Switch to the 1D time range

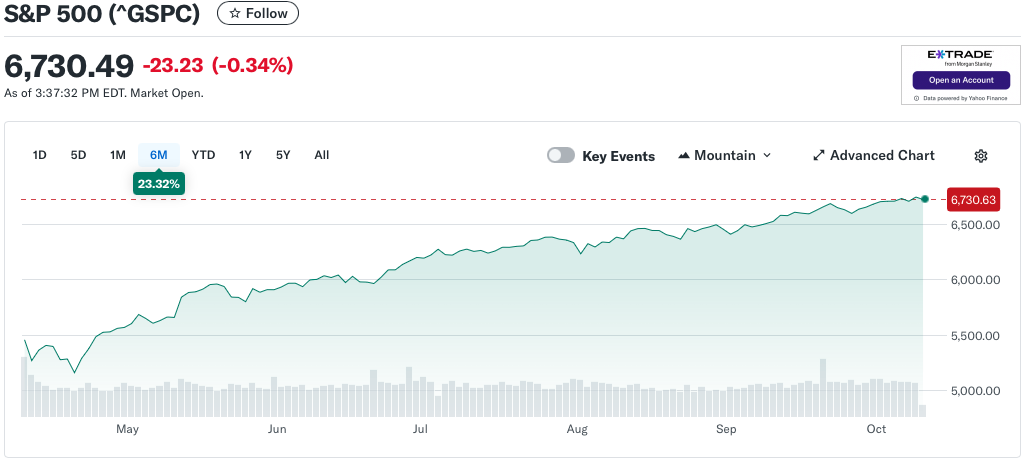(x=40, y=155)
